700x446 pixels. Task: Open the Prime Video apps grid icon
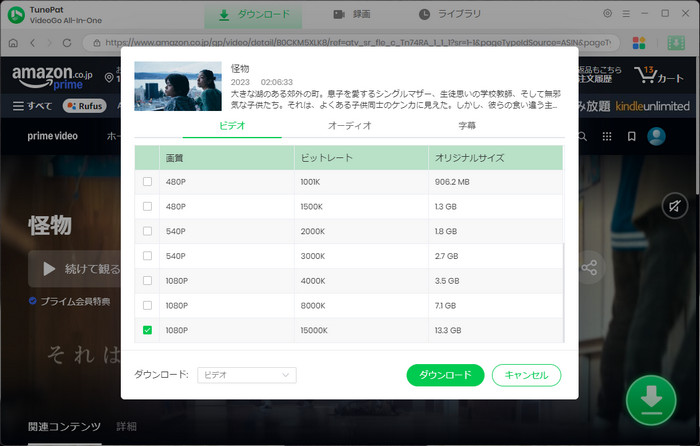[607, 136]
